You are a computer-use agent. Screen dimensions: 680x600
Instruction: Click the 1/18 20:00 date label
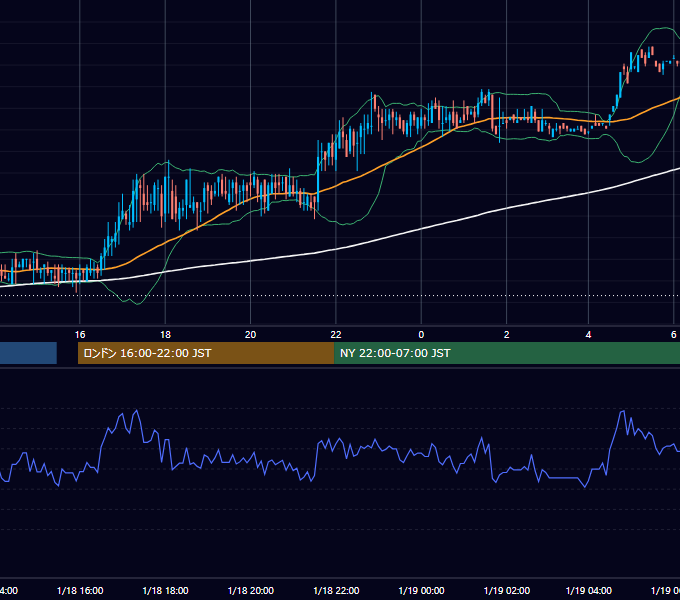click(x=251, y=591)
